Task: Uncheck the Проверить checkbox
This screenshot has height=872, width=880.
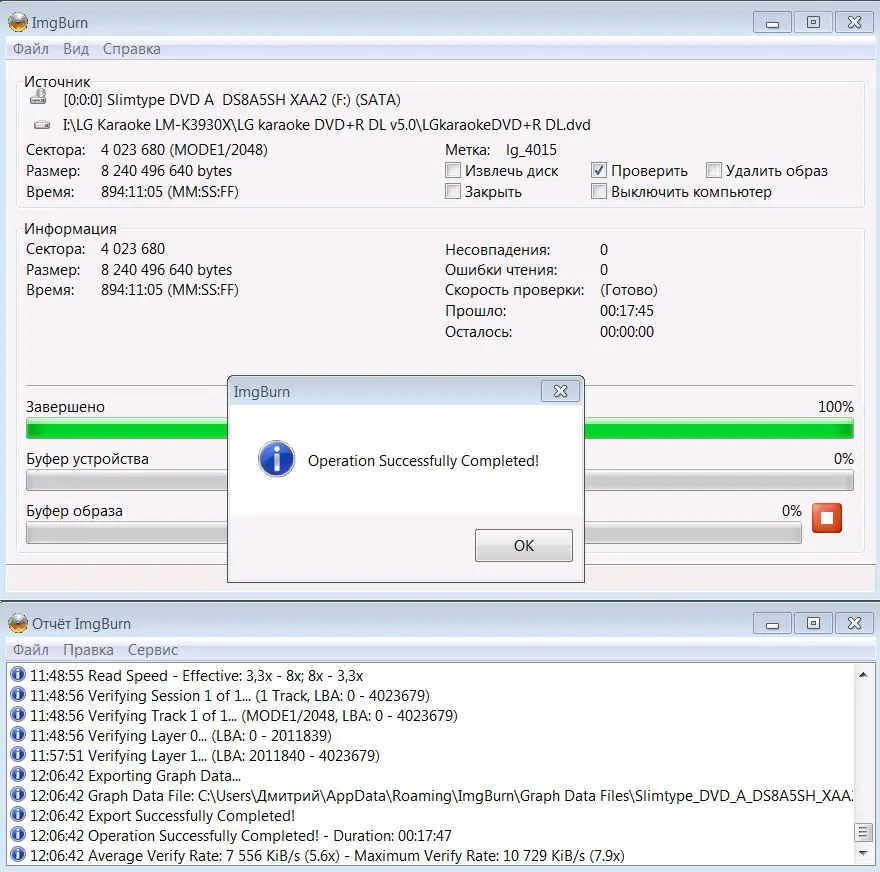Action: coord(599,170)
